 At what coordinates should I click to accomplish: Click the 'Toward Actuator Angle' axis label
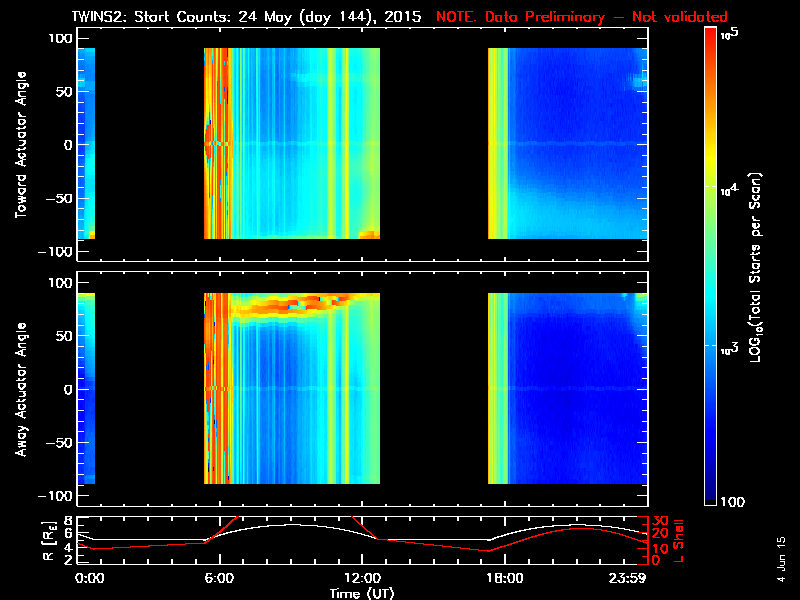[x=21, y=145]
